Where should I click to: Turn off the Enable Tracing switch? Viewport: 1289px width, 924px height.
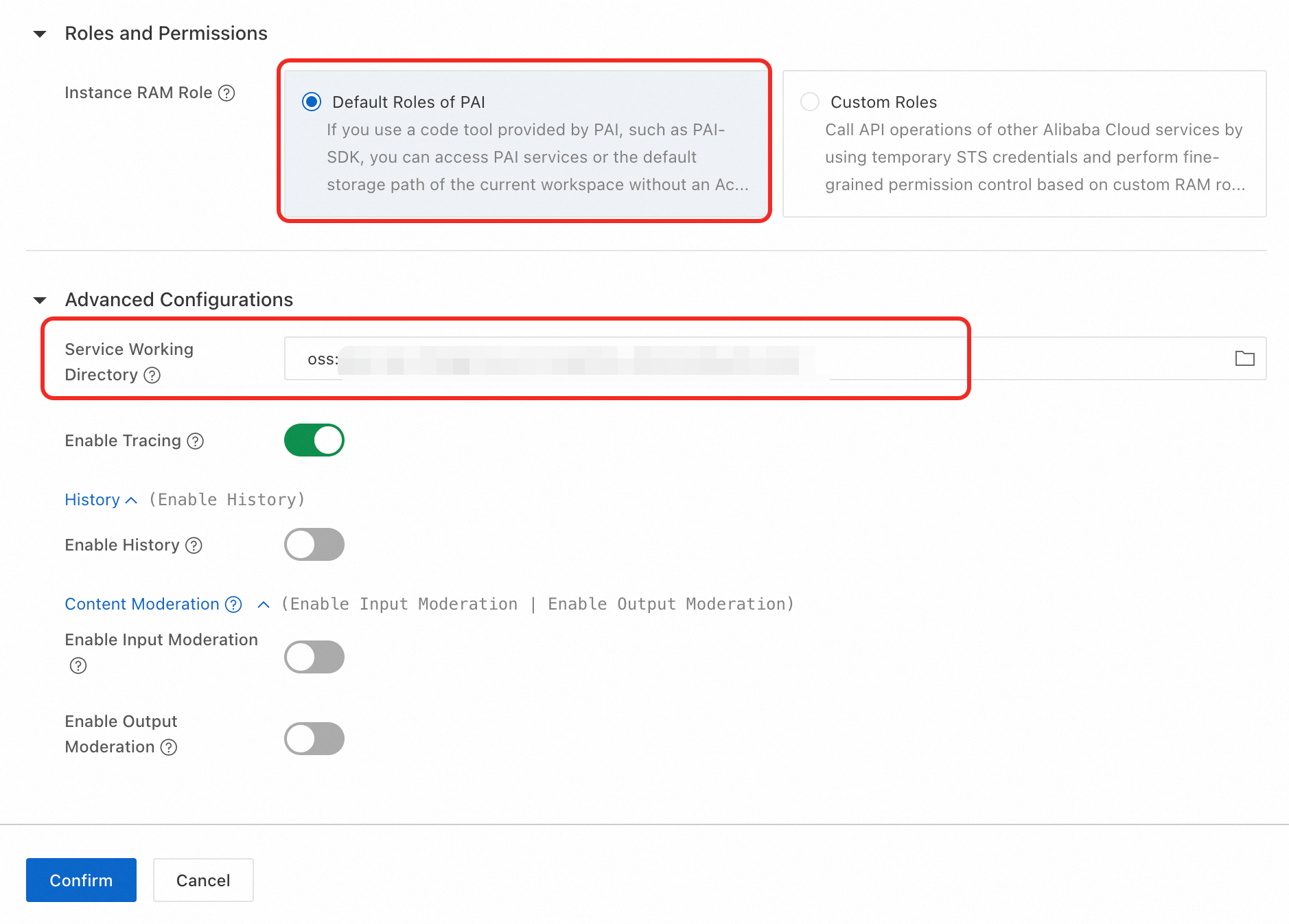[x=314, y=440]
